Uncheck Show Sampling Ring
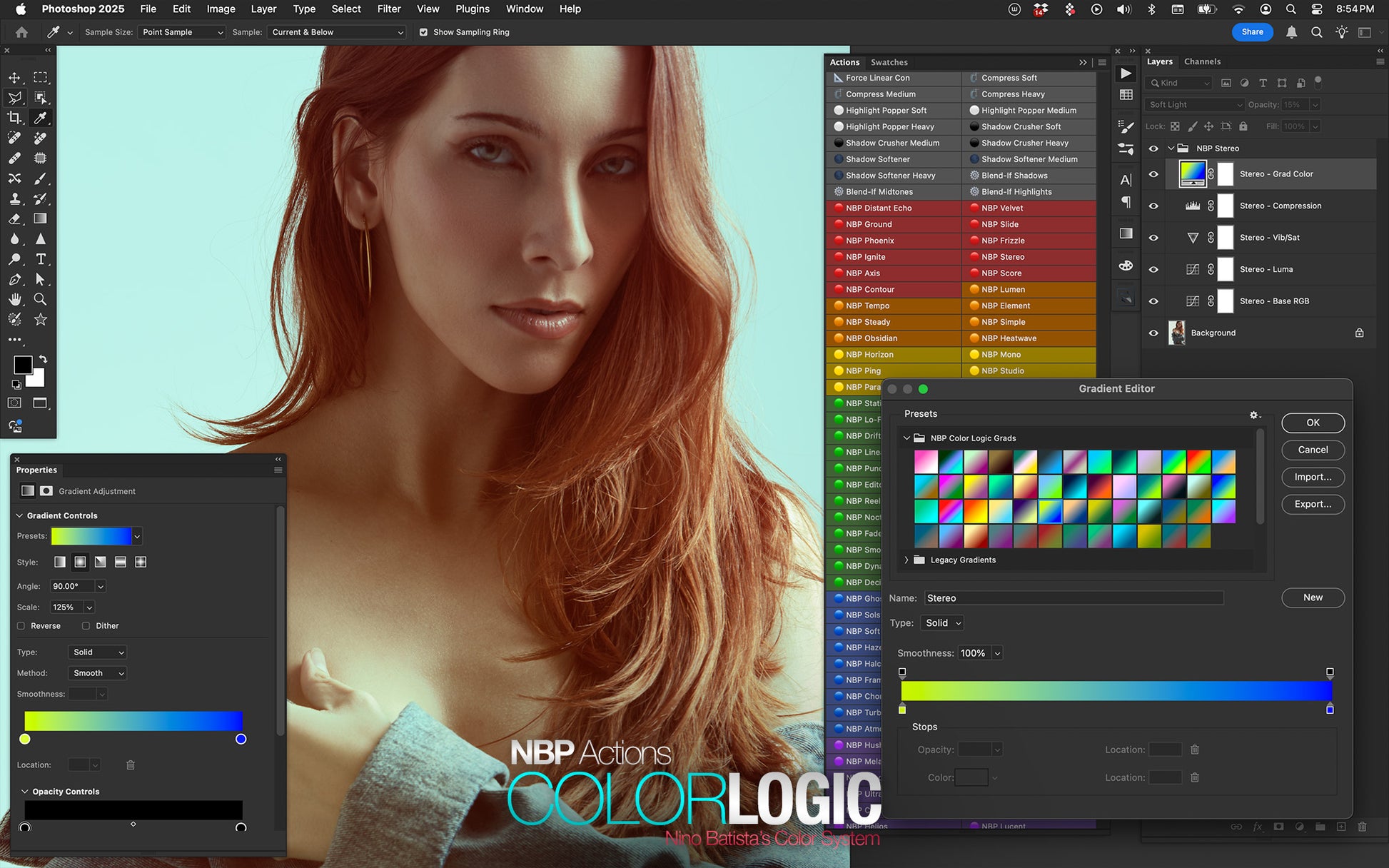 click(423, 32)
